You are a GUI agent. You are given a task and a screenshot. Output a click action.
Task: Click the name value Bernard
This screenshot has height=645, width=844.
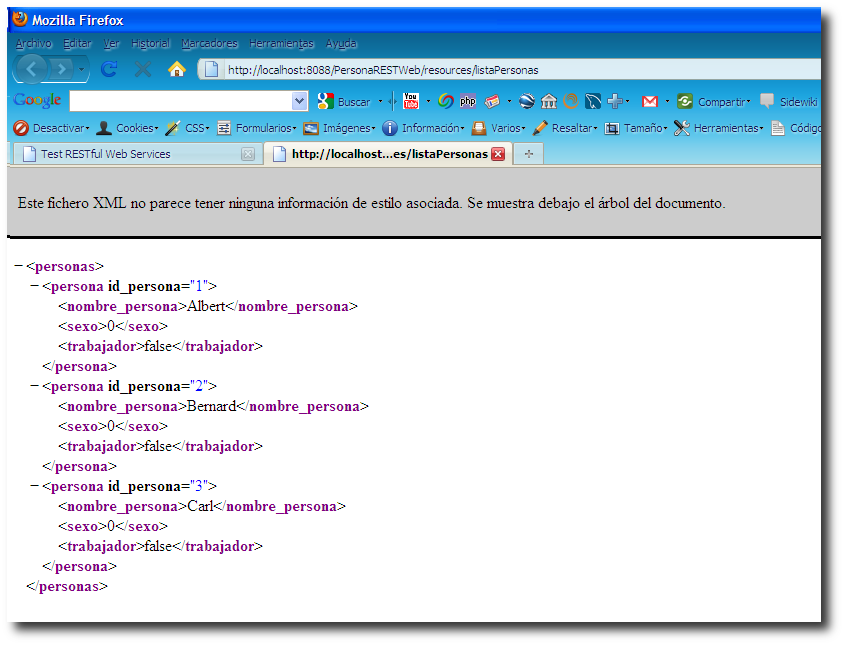[212, 406]
